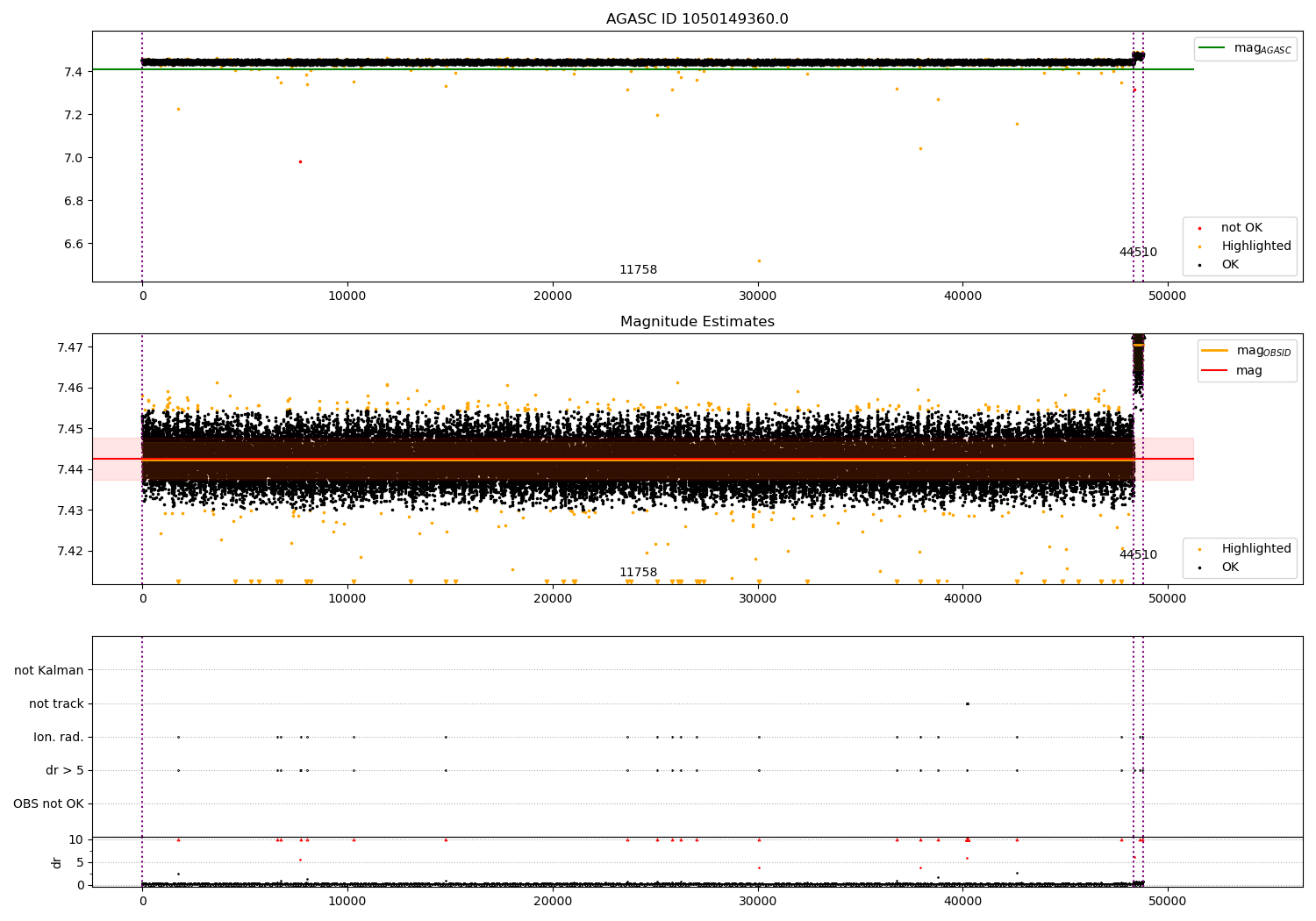Screen dimensions: 1316x921
Task: Click the green line sample in the top legend
Action: (x=1212, y=48)
